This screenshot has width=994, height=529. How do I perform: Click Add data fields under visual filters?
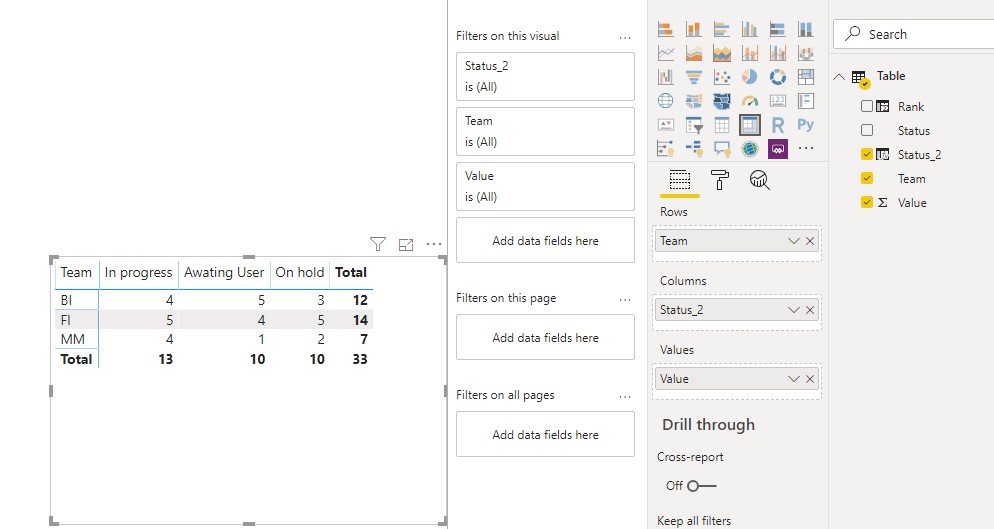point(545,240)
